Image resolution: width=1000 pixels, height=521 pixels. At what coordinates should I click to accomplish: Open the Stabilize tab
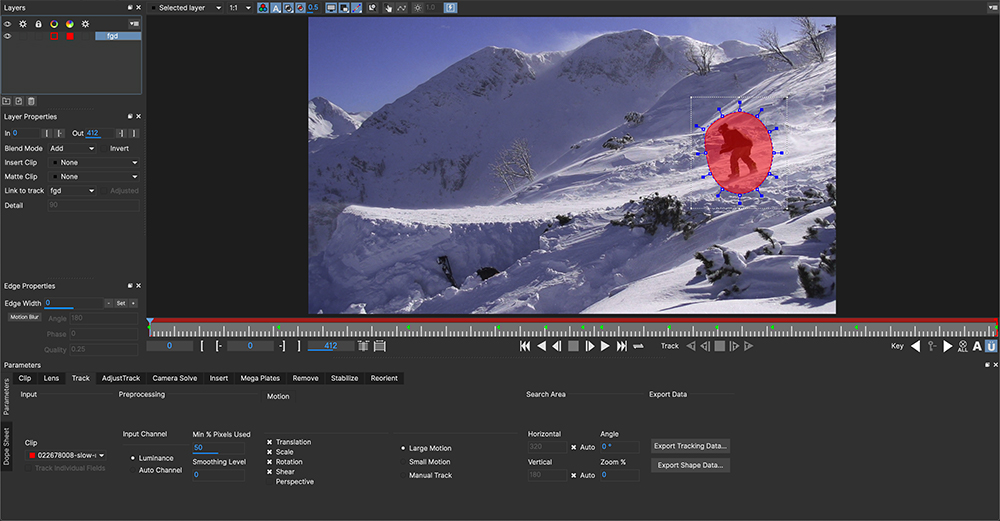344,378
